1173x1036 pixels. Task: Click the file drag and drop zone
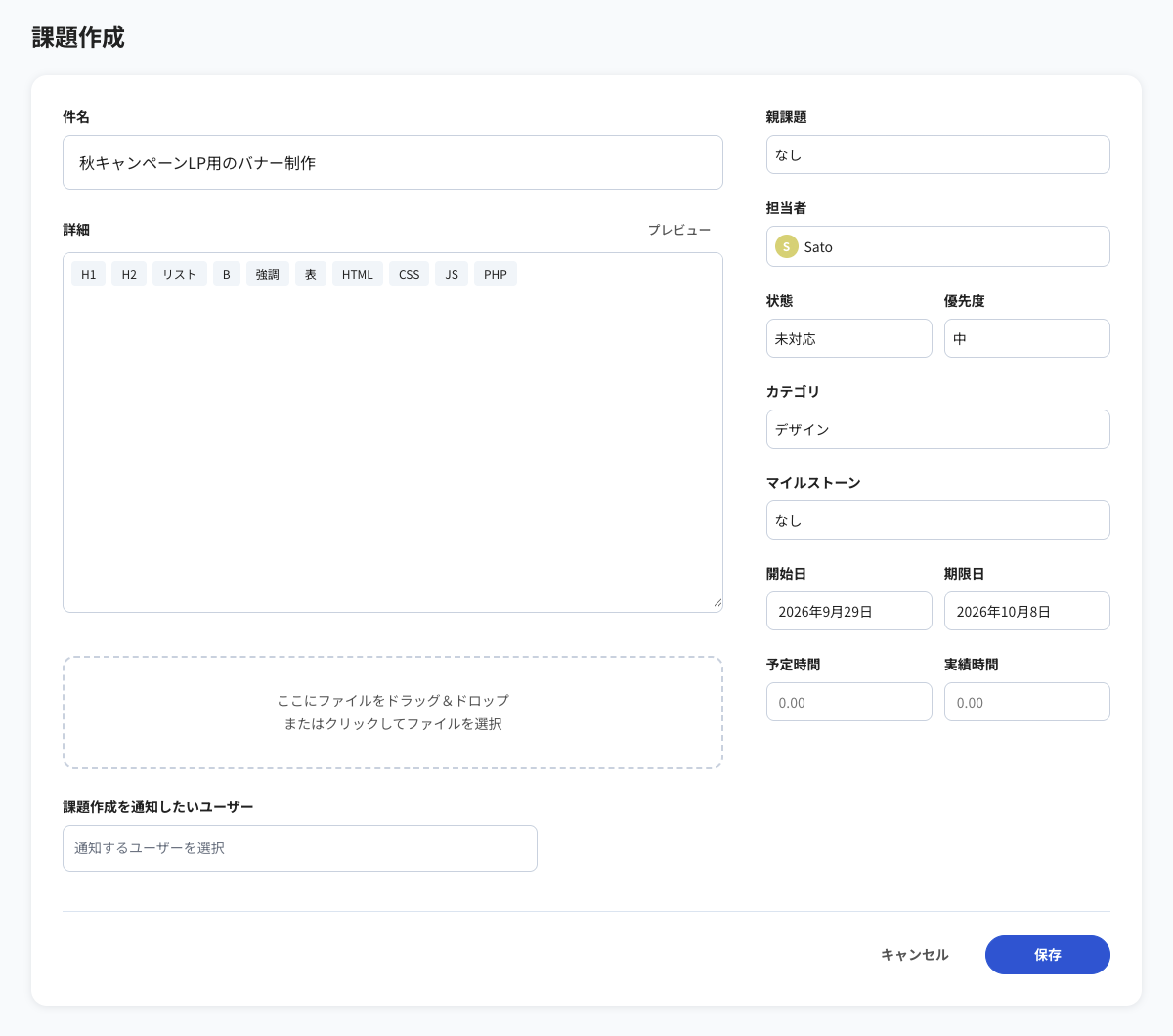click(393, 712)
